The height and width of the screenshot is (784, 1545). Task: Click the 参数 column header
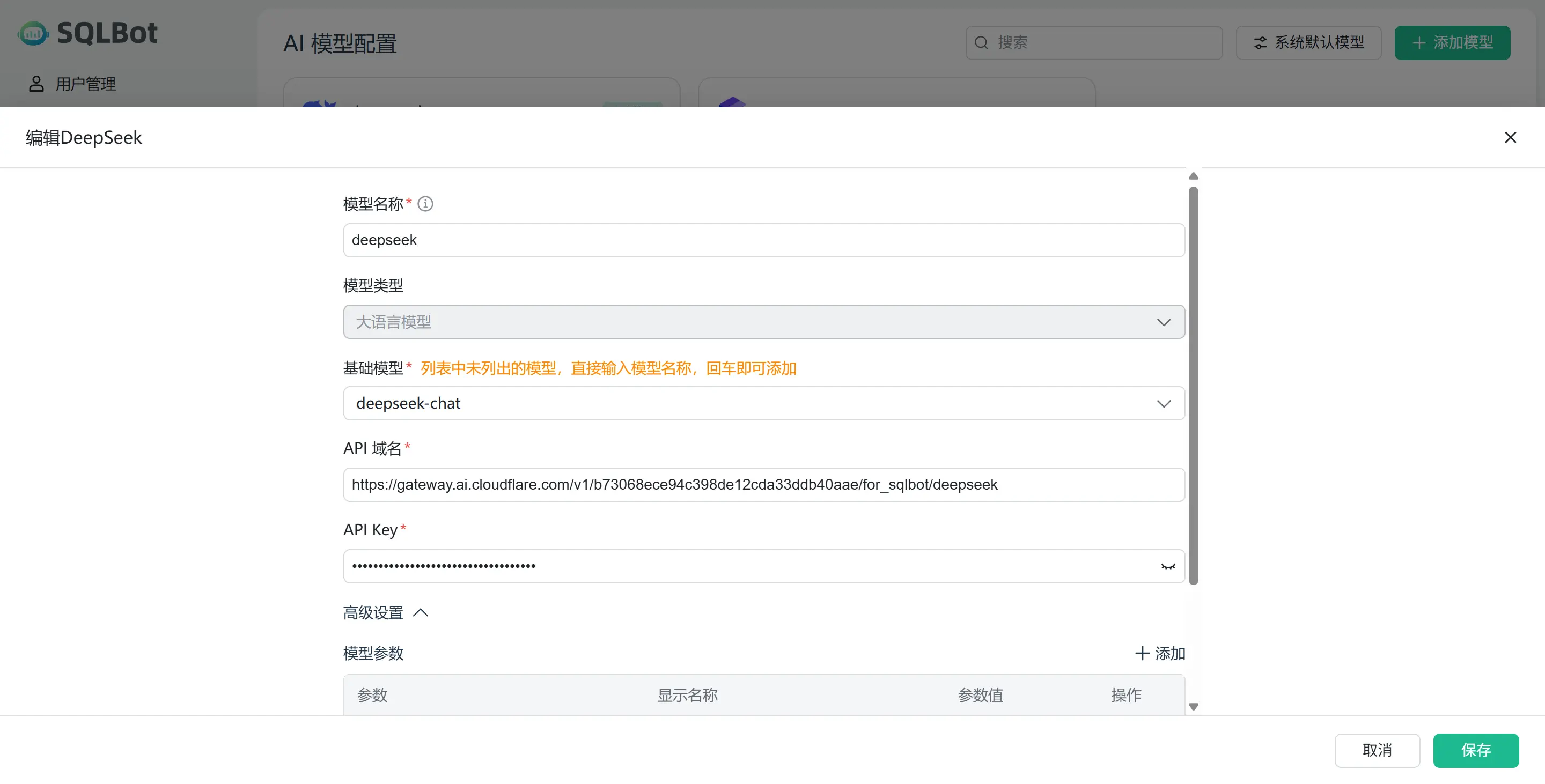point(372,696)
